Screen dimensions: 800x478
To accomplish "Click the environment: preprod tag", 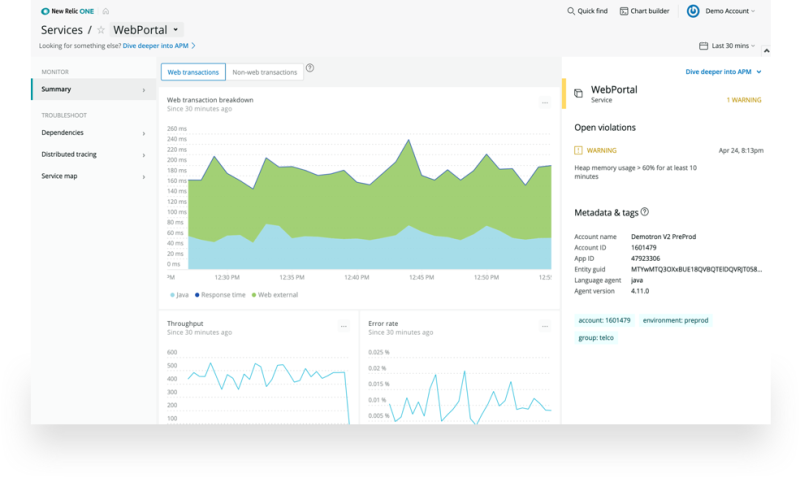I will click(x=676, y=320).
